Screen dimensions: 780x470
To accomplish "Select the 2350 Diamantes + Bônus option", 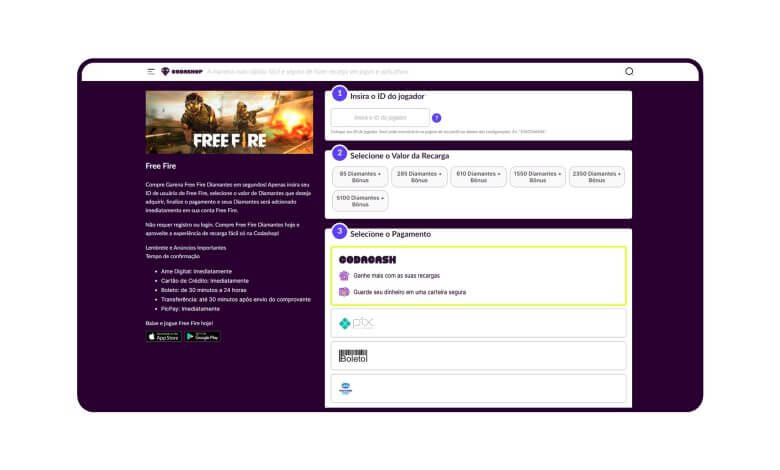I will click(x=596, y=176).
